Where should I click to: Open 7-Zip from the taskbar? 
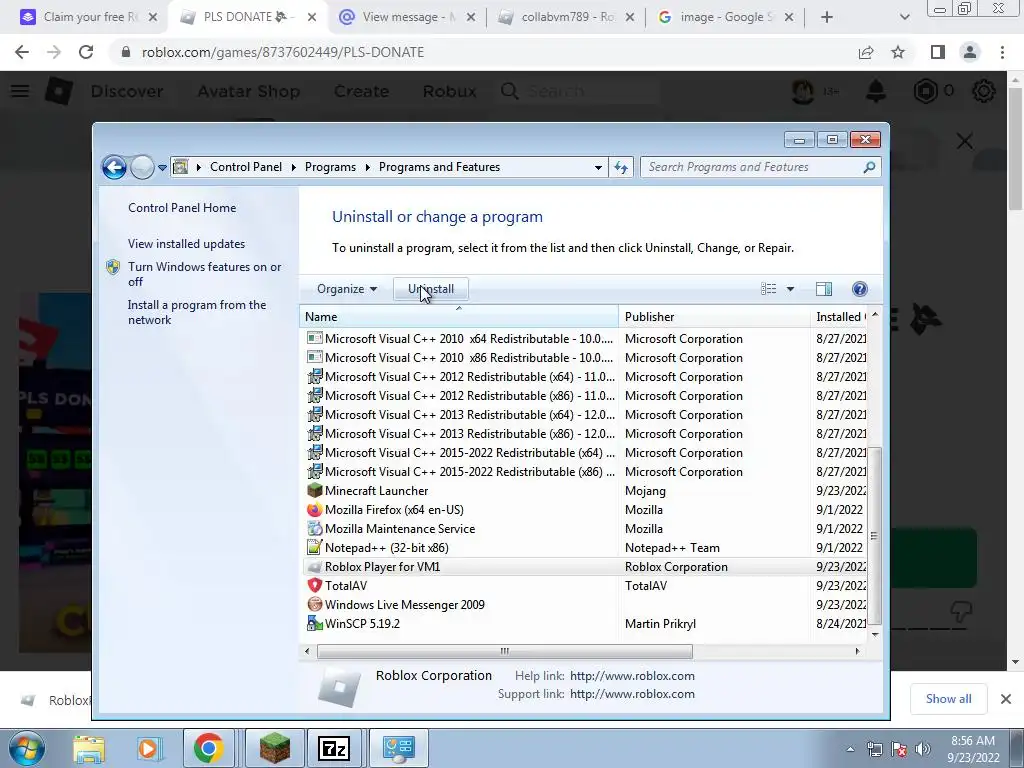[334, 748]
